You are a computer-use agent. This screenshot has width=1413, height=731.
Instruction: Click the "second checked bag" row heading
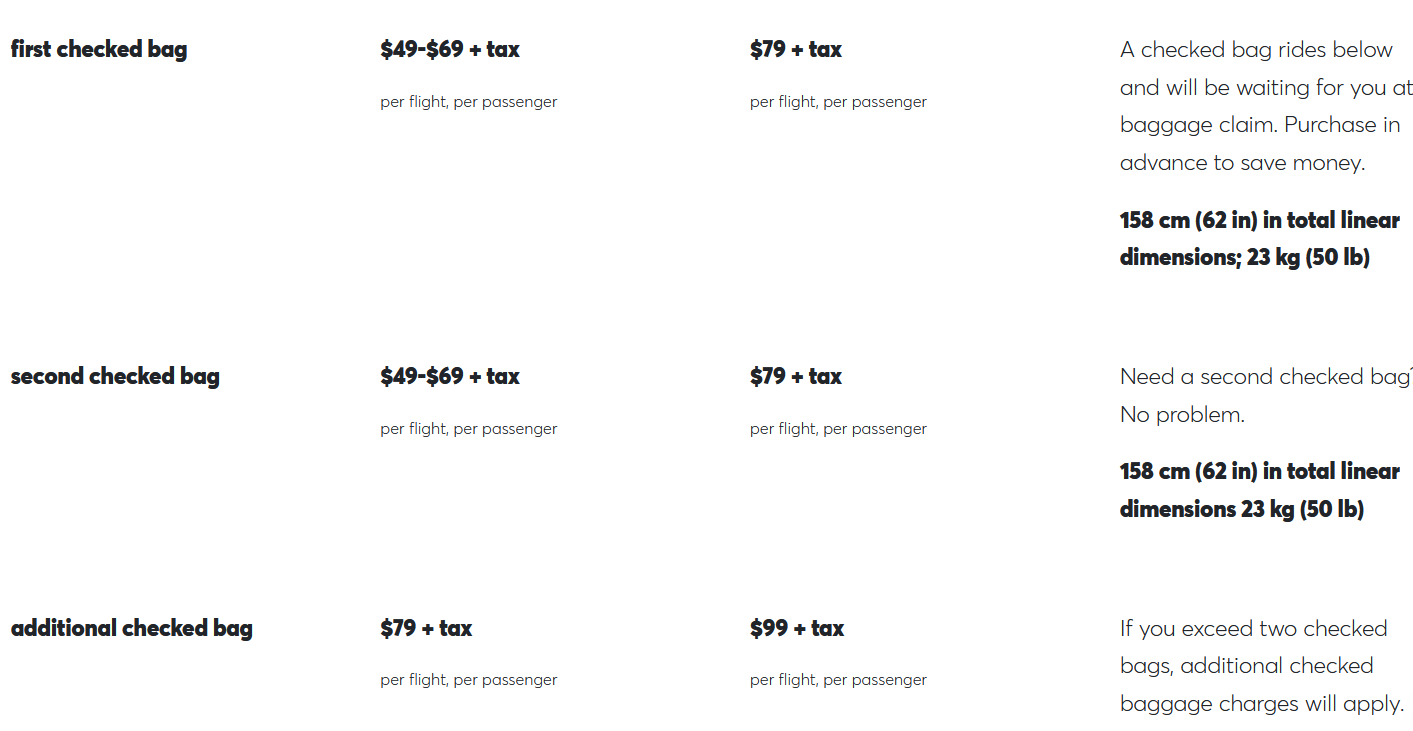(x=115, y=376)
